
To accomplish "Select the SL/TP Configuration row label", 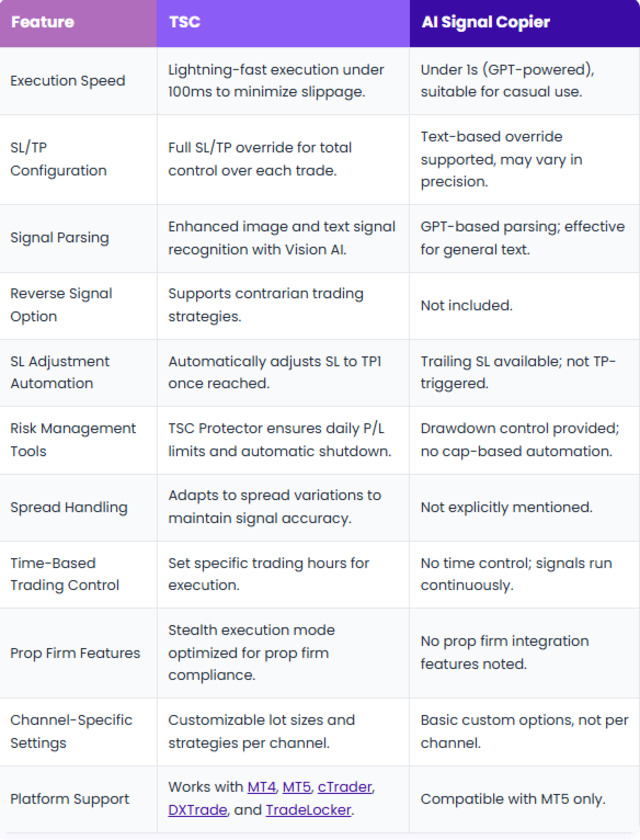I will click(x=58, y=159).
